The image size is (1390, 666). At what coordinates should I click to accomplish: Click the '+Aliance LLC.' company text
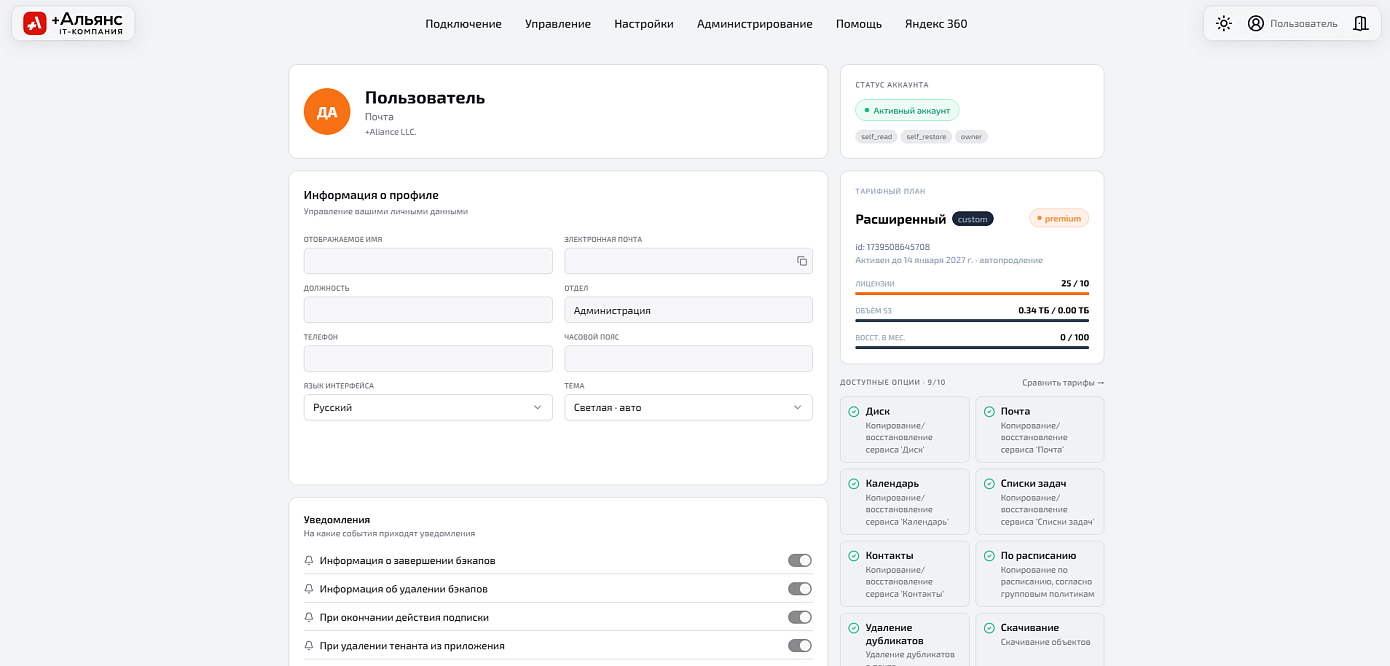click(390, 132)
